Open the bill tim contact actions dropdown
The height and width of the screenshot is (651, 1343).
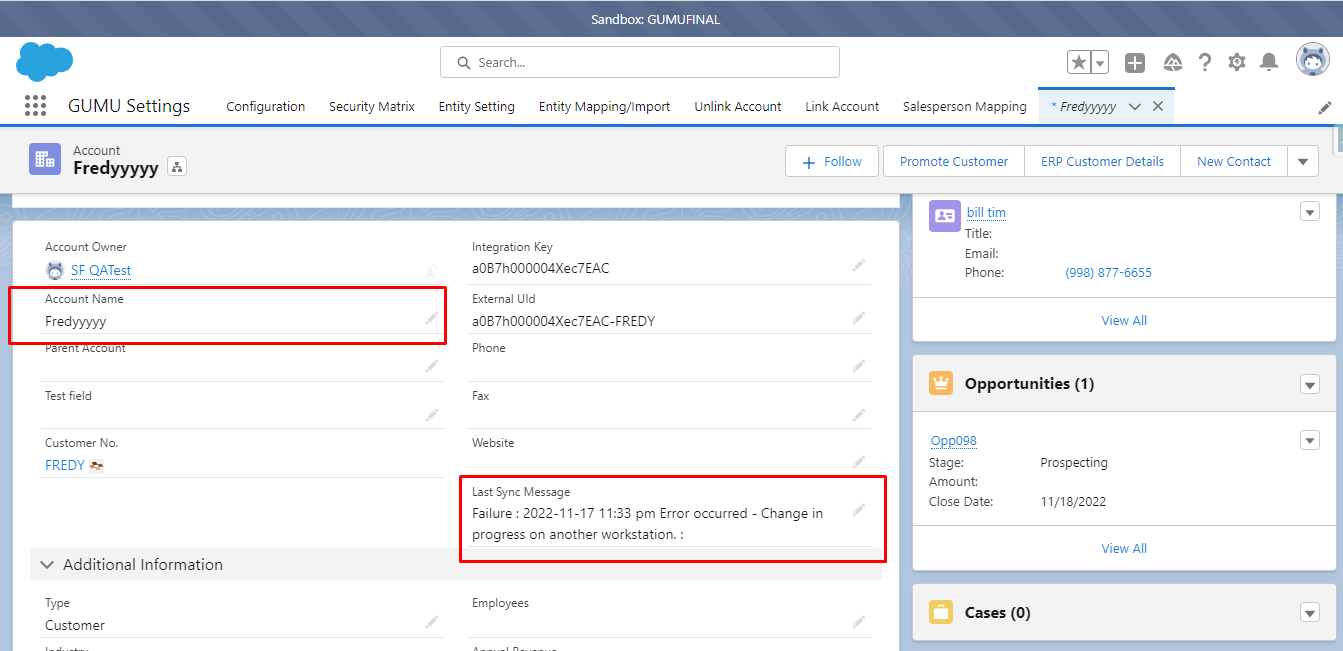pyautogui.click(x=1309, y=211)
